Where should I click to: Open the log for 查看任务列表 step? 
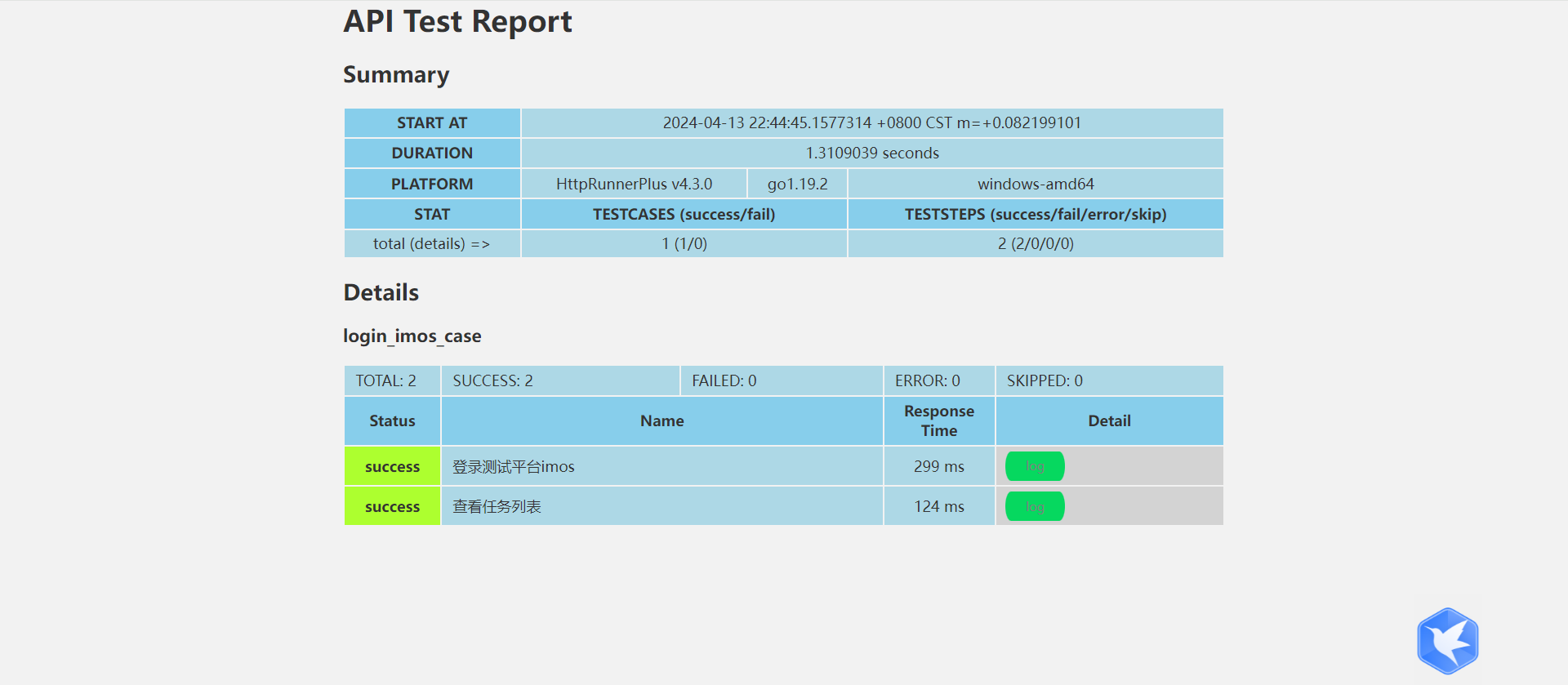point(1035,506)
